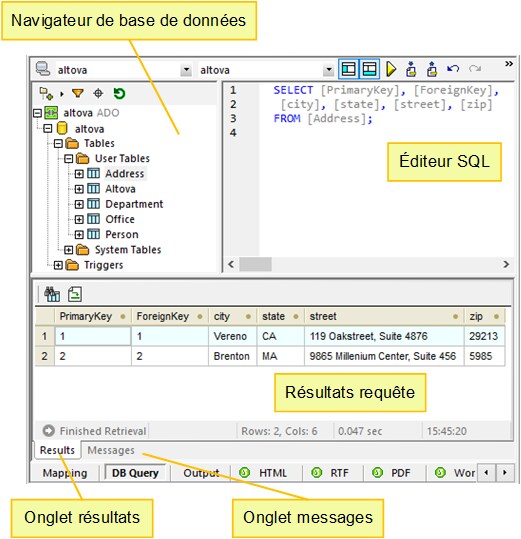Click the export SQL file icon

point(432,69)
